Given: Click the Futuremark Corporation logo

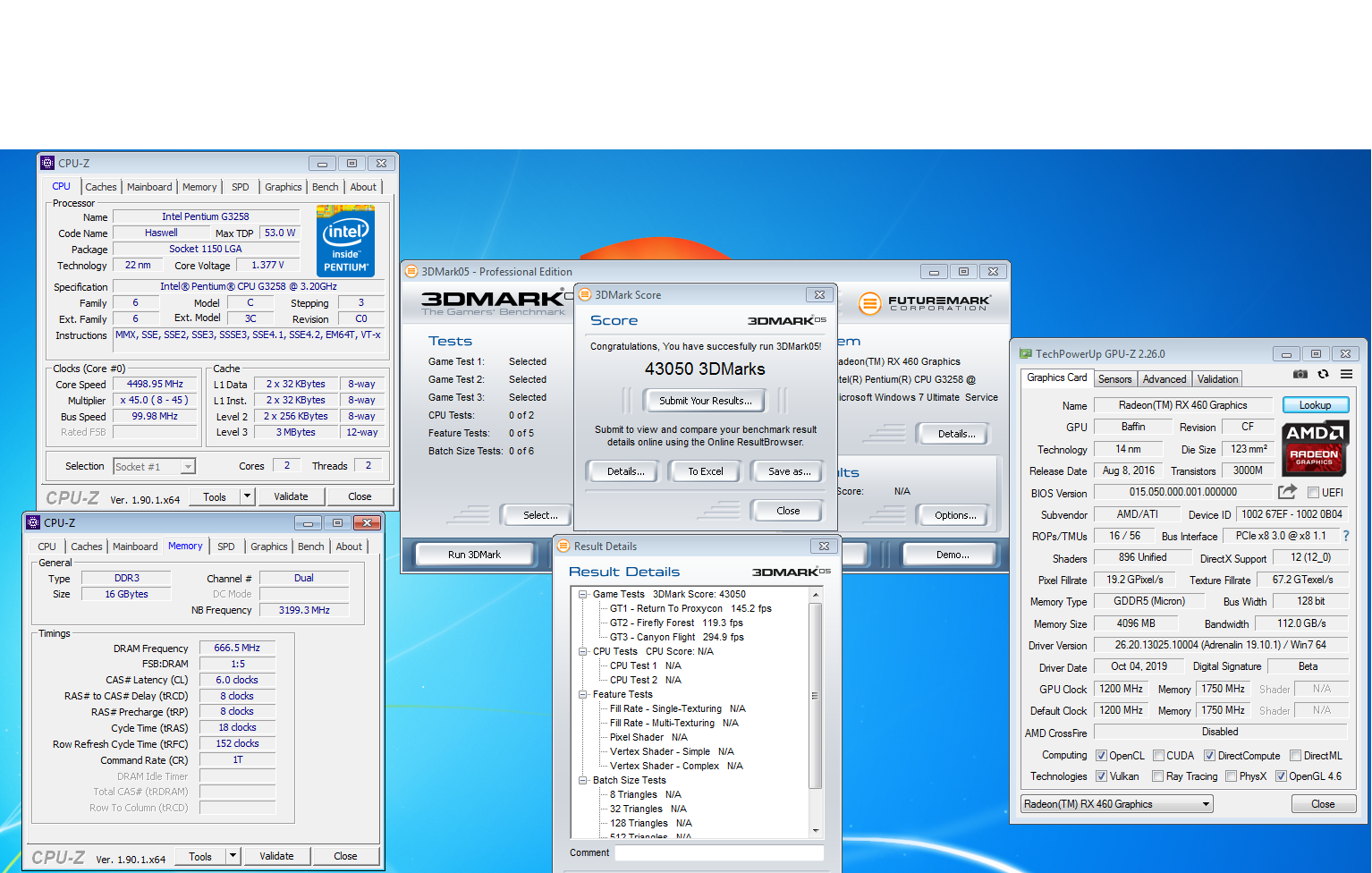Looking at the screenshot, I should (925, 303).
